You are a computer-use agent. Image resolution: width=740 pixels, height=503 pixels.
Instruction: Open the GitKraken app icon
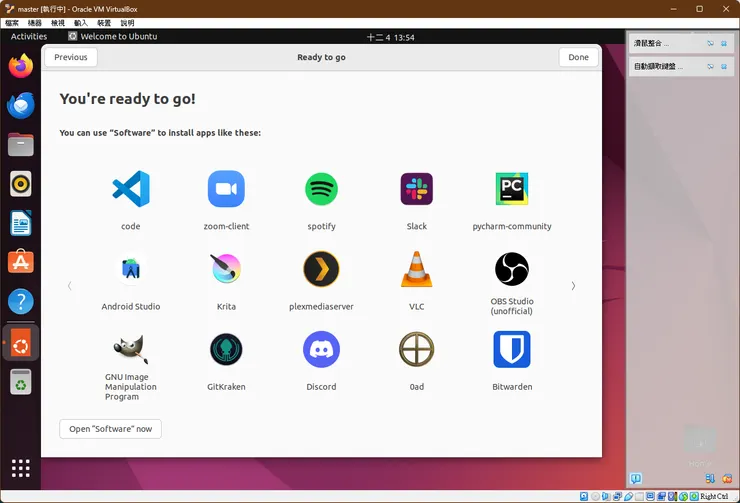tap(226, 349)
